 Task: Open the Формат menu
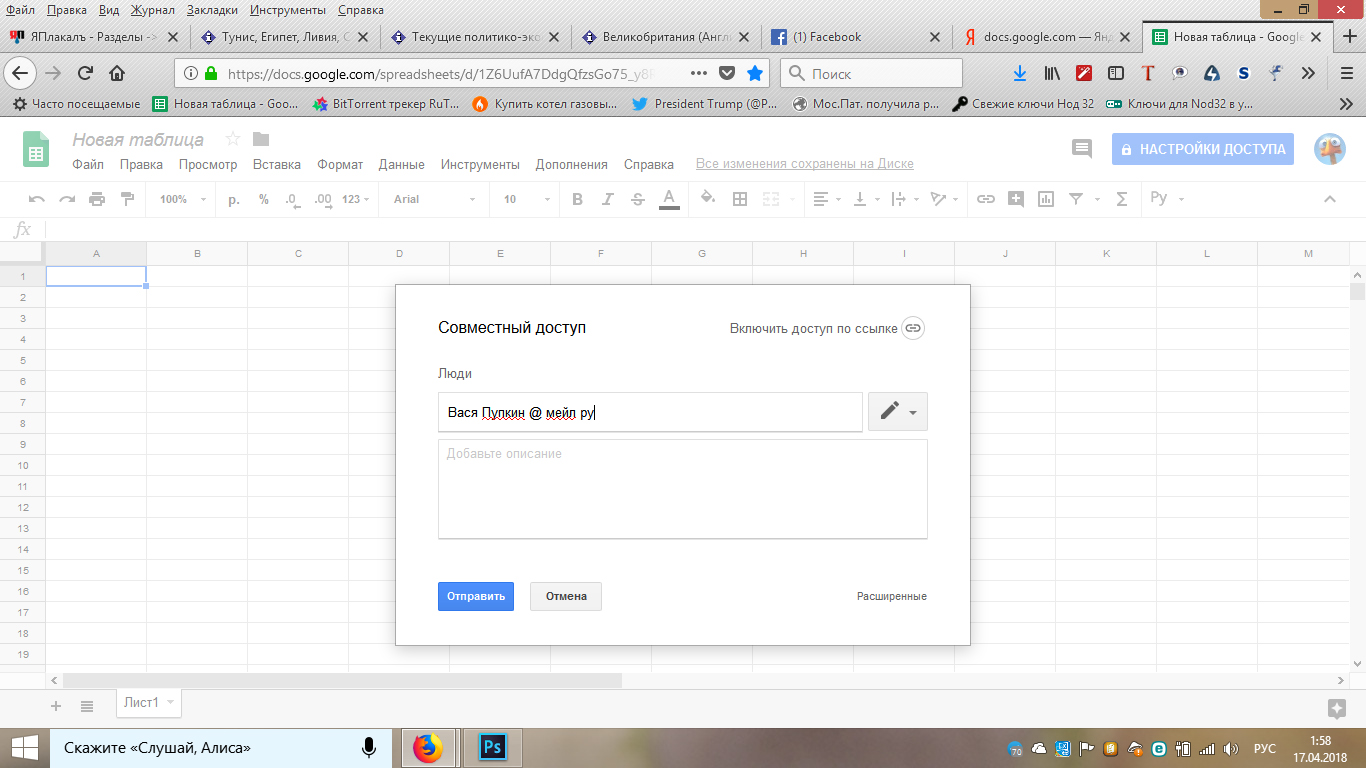(340, 165)
